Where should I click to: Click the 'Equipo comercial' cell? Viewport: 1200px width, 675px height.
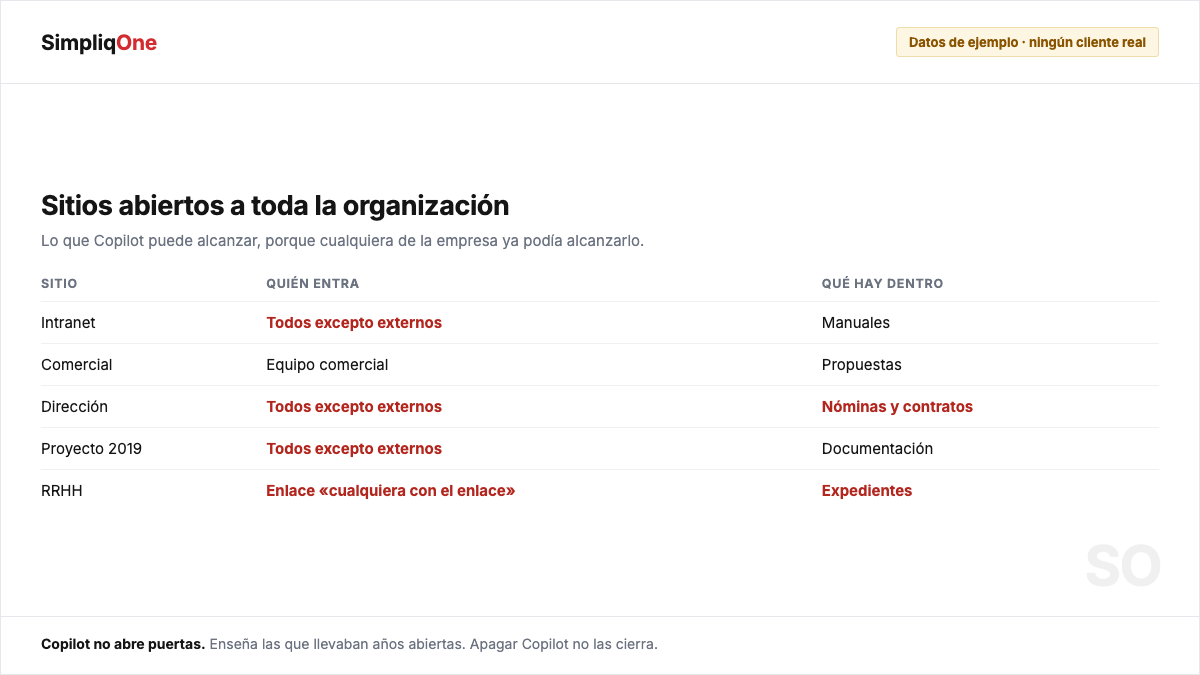(327, 365)
